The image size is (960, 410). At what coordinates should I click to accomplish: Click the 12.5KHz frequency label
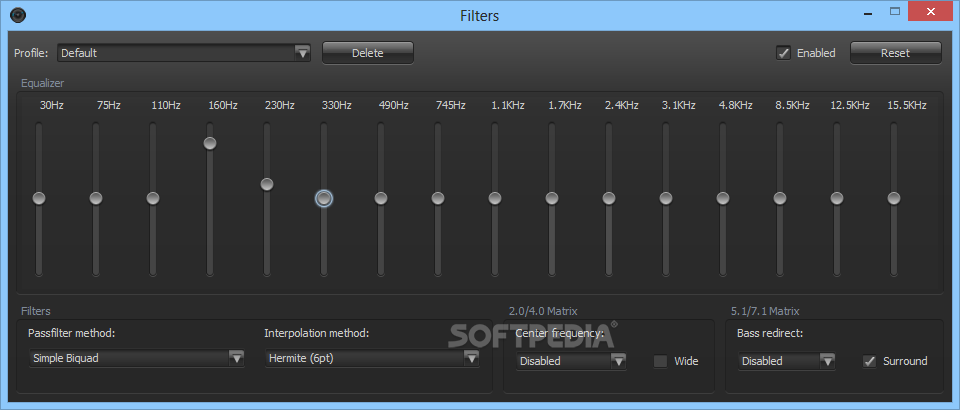click(850, 105)
